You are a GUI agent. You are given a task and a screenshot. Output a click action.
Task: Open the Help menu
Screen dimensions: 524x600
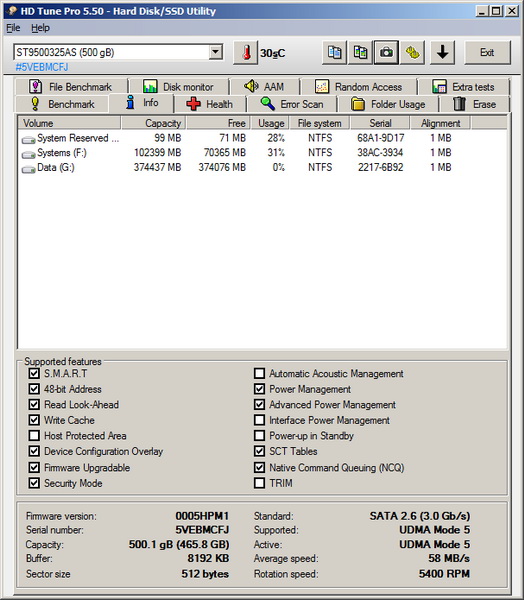click(40, 28)
